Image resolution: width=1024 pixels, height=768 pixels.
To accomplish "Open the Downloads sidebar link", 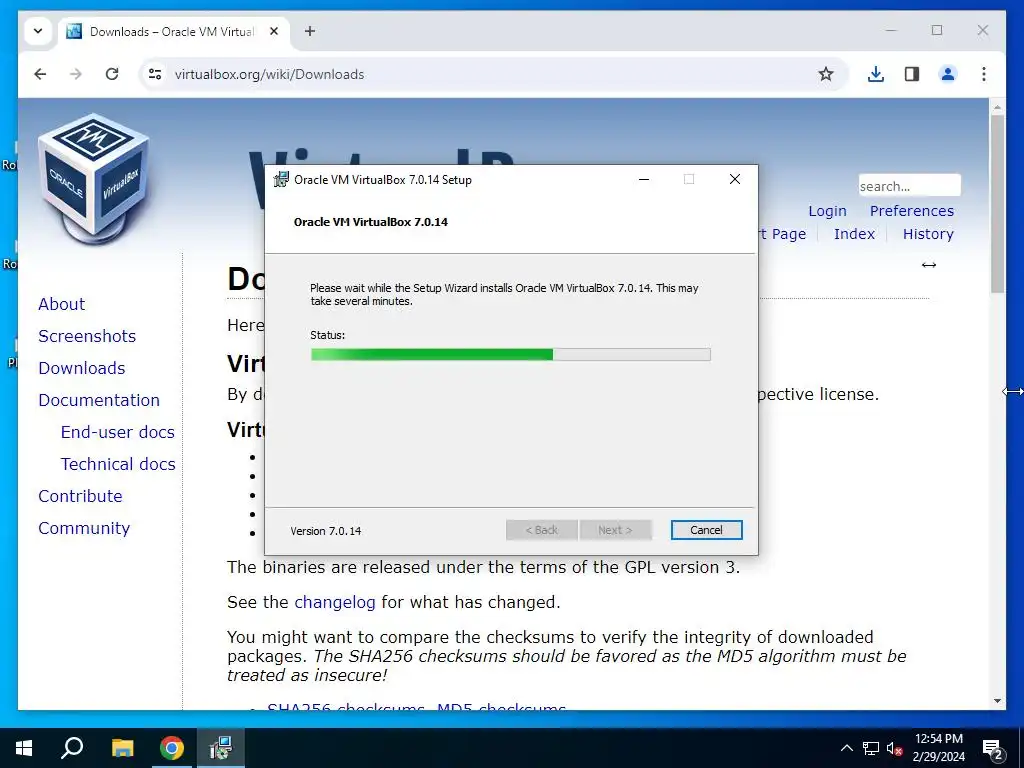I will 82,368.
